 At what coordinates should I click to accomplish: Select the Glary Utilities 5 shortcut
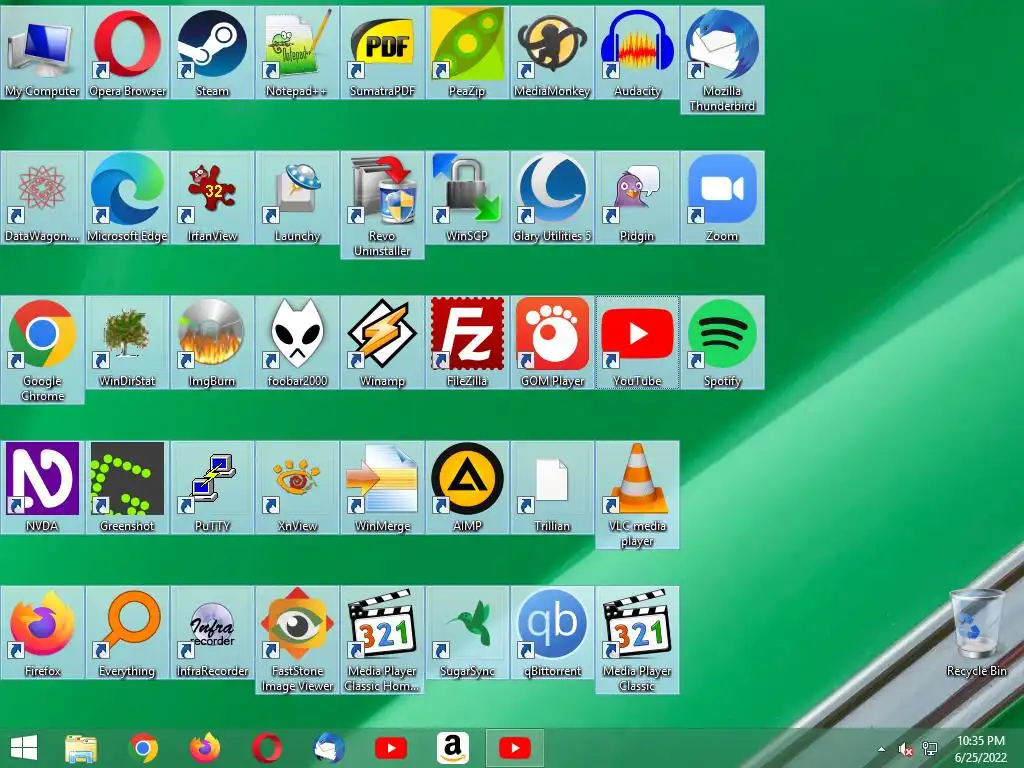click(552, 197)
